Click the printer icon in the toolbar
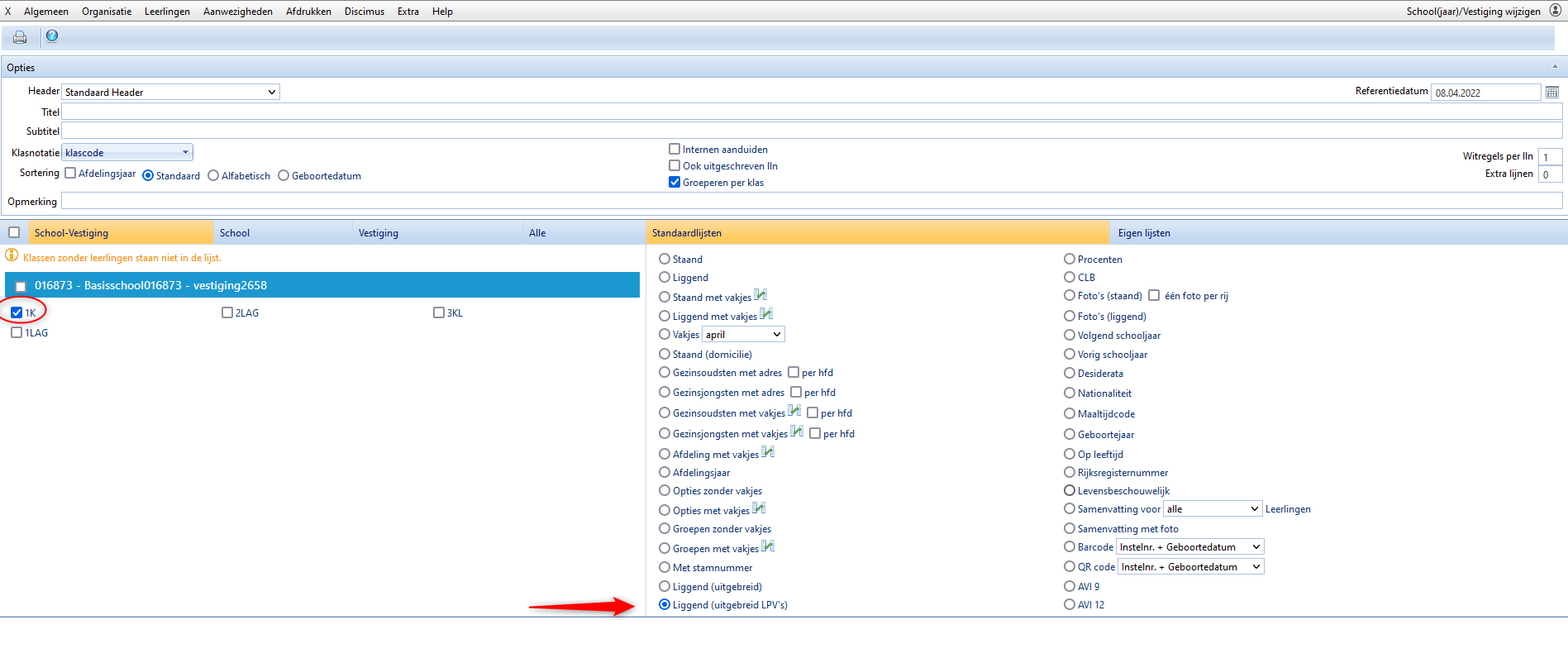1568x658 pixels. (x=20, y=37)
